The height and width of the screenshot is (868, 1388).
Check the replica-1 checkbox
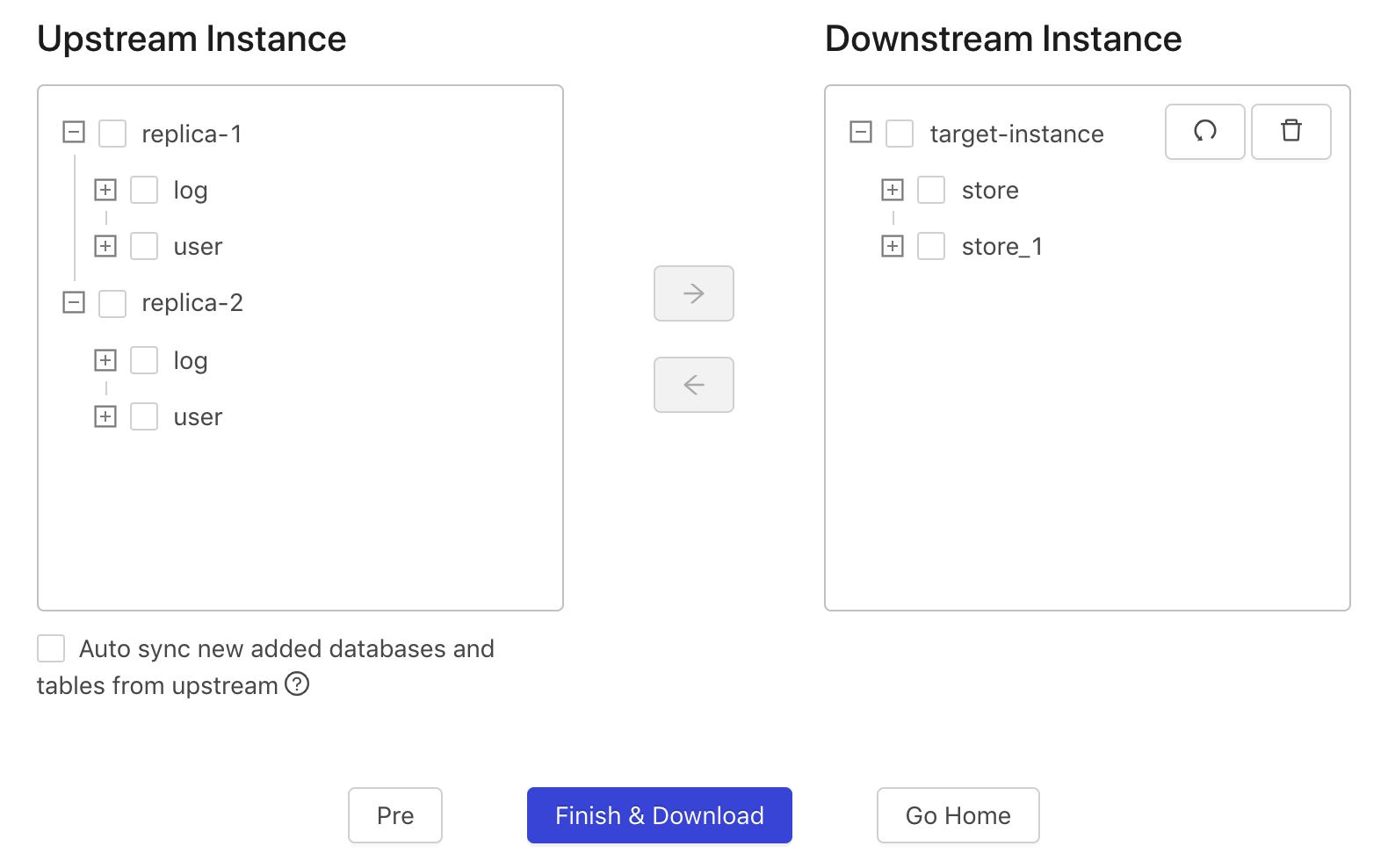coord(112,134)
